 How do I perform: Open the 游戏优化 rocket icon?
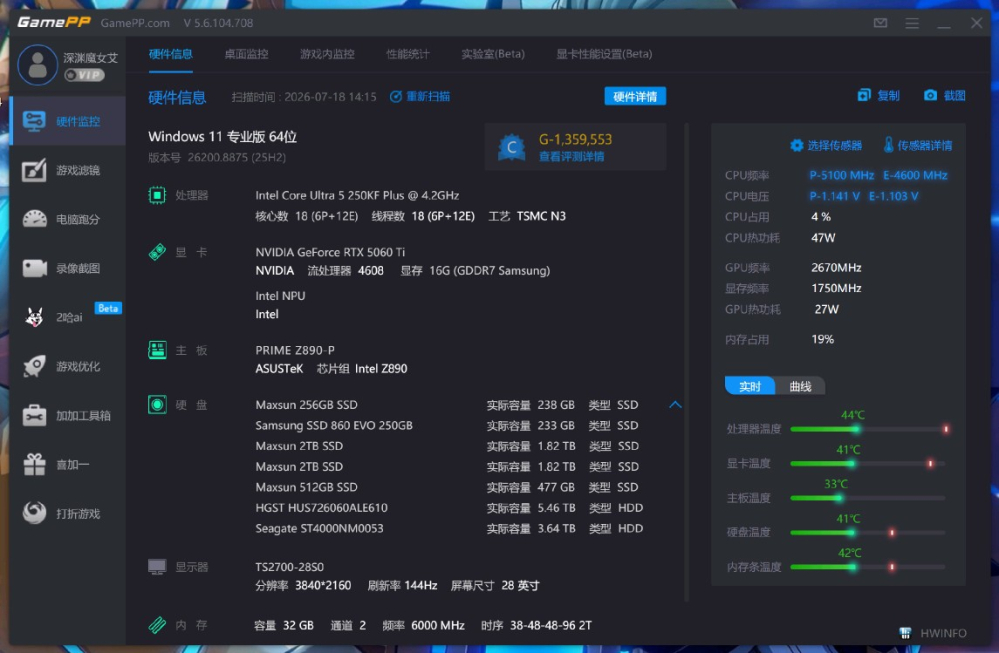(x=34, y=366)
